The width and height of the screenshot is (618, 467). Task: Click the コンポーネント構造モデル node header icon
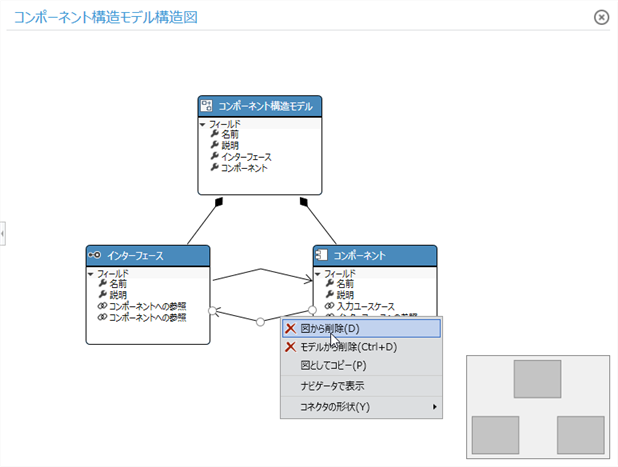[207, 105]
